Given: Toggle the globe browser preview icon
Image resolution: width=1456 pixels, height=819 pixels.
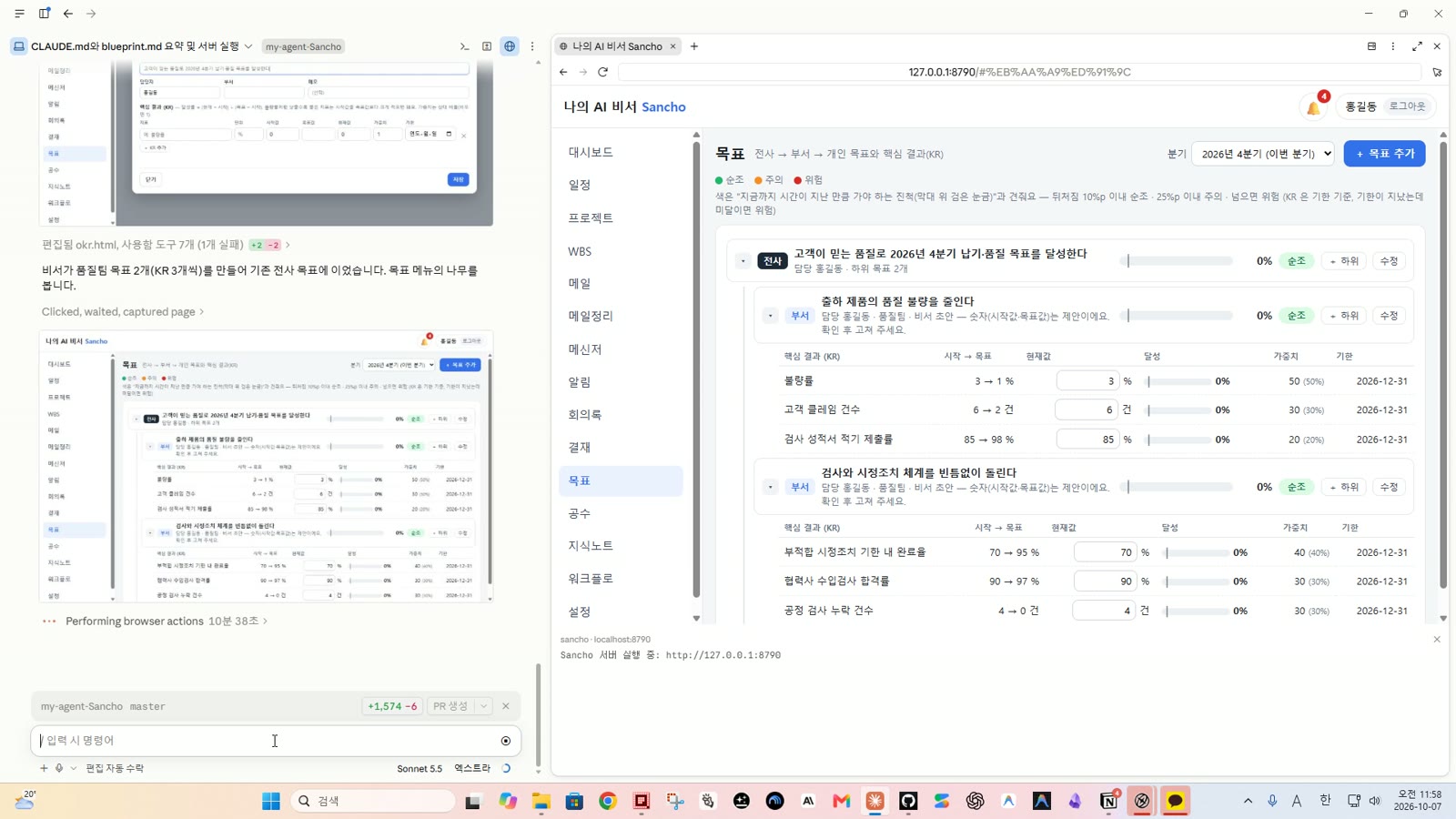Looking at the screenshot, I should click(x=510, y=46).
